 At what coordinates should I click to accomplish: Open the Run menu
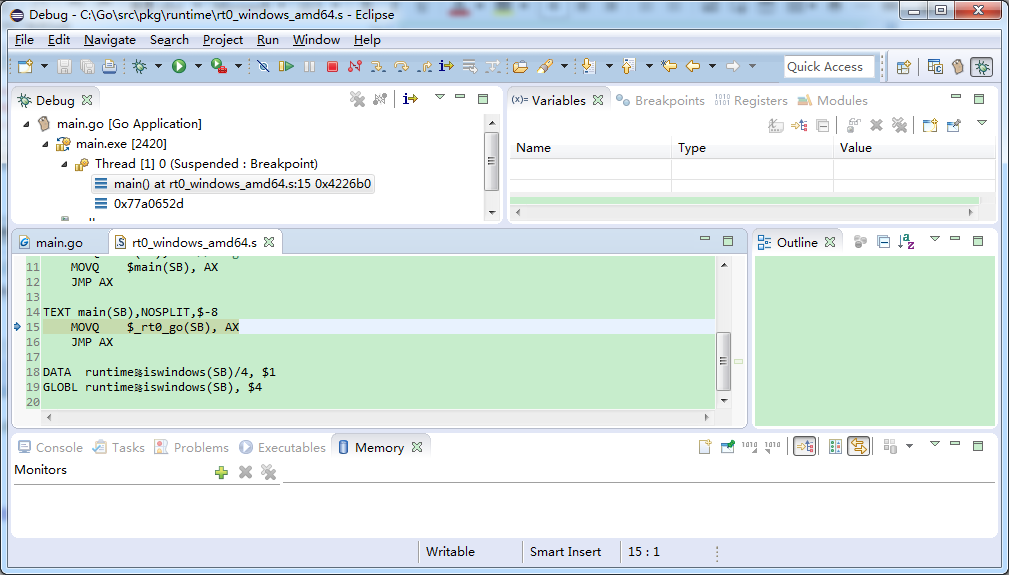[268, 40]
